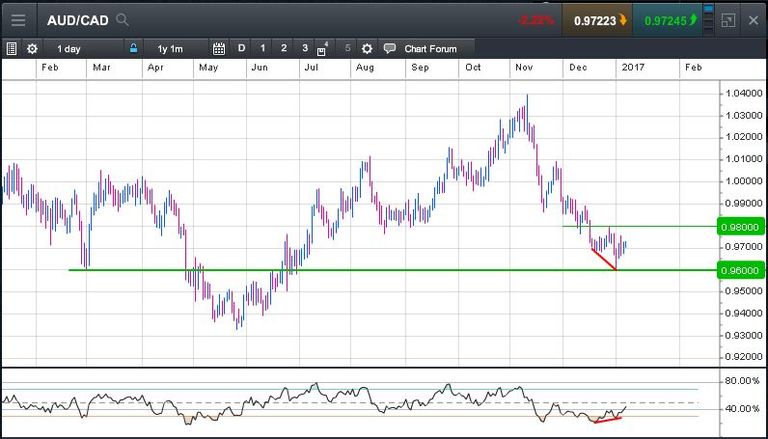Open settings gear next to Chart Forum
This screenshot has height=439, width=768.
pos(367,49)
